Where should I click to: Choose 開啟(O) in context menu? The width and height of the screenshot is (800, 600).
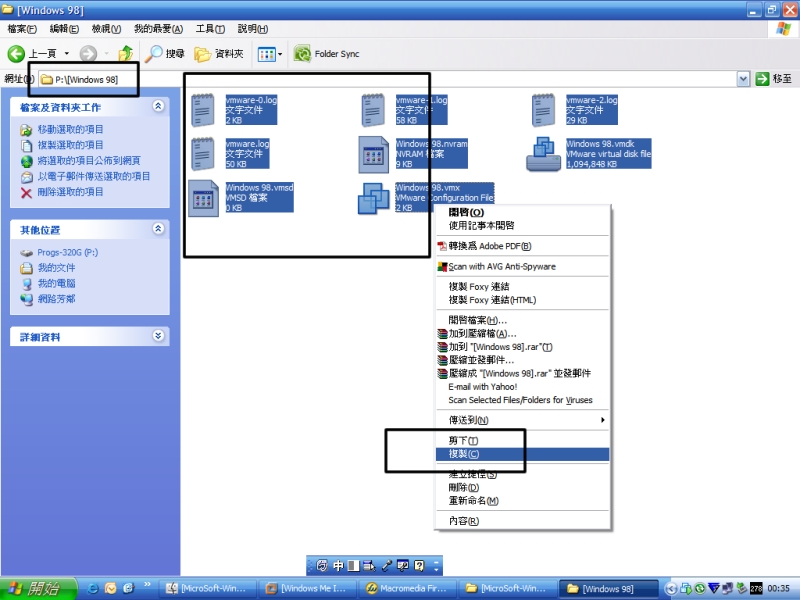point(522,212)
